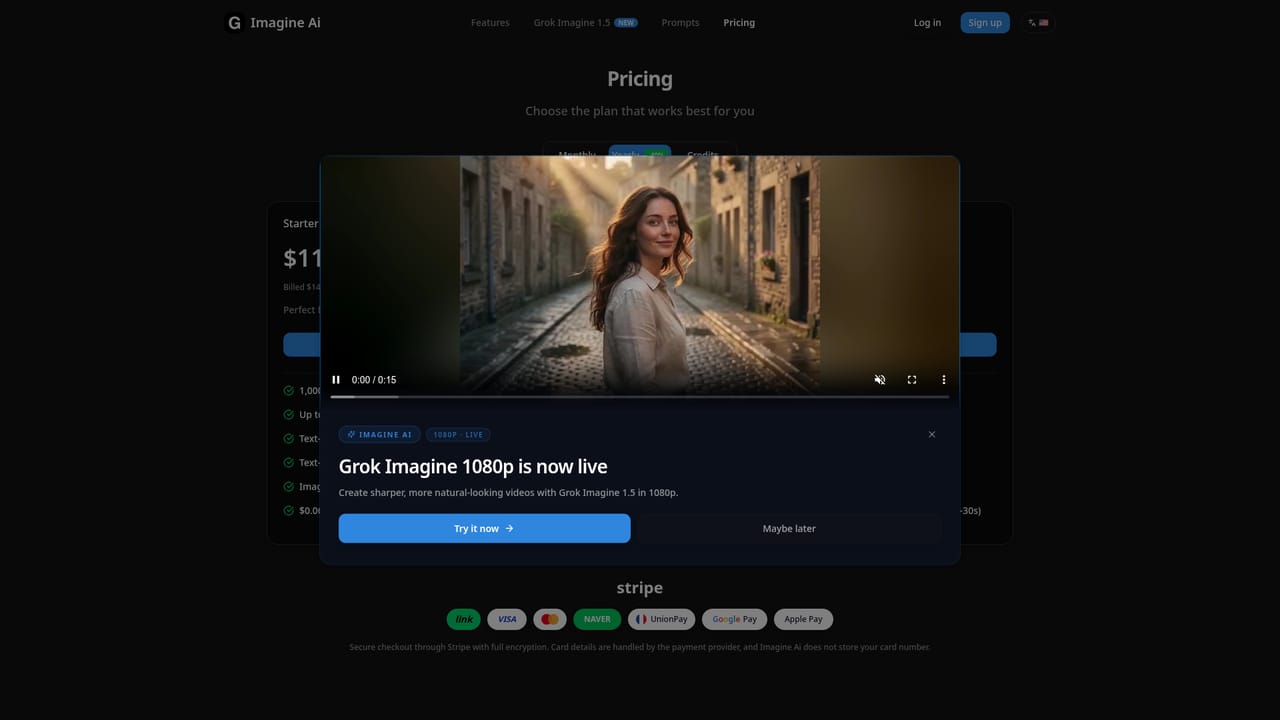
Task: Click the stripe logo text
Action: [640, 588]
